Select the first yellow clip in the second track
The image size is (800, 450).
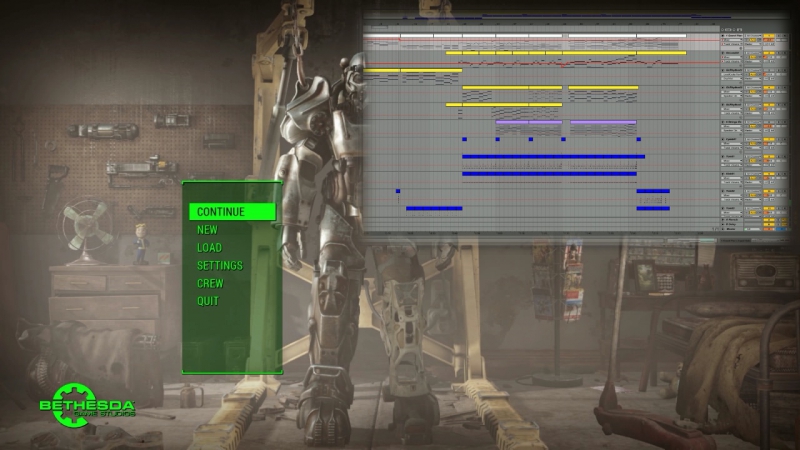(454, 53)
